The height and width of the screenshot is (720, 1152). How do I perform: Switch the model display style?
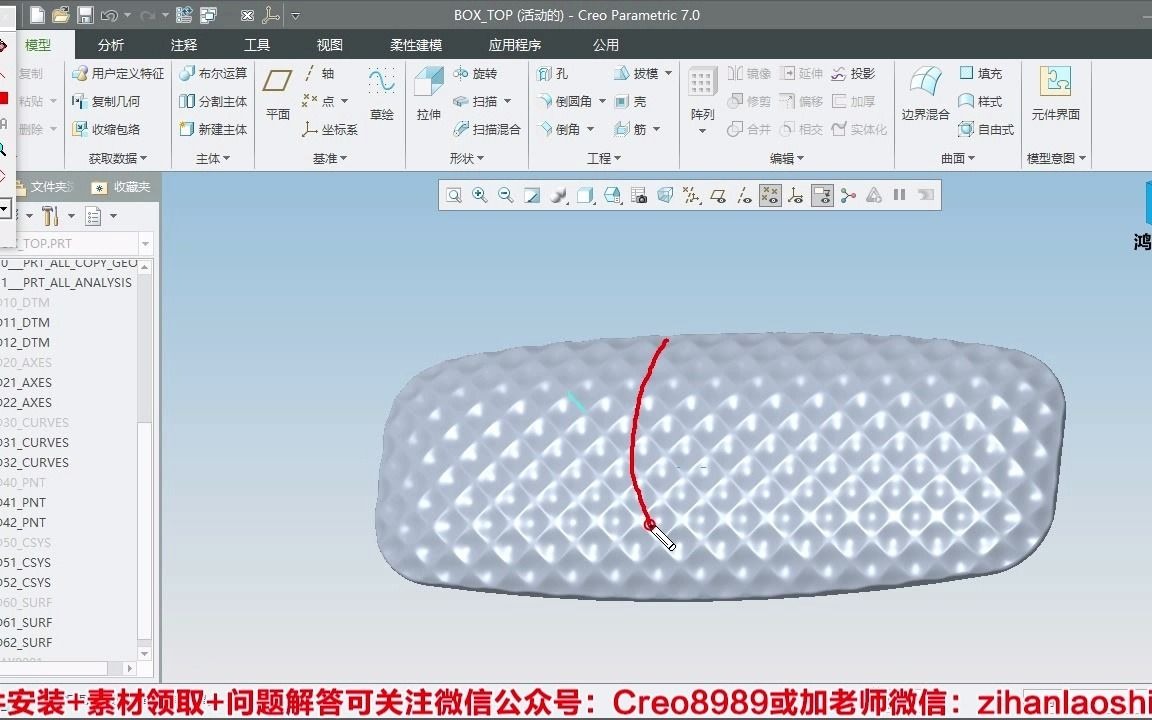(x=583, y=195)
